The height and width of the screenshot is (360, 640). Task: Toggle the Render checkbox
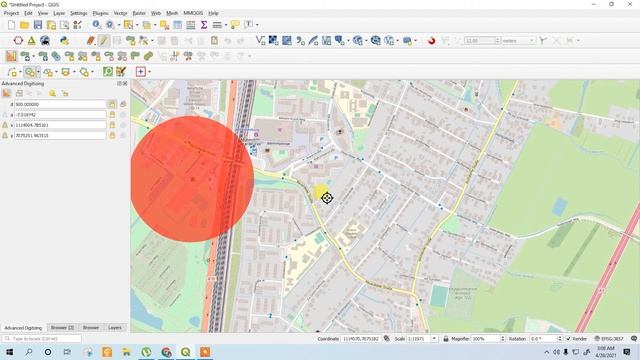tap(568, 339)
